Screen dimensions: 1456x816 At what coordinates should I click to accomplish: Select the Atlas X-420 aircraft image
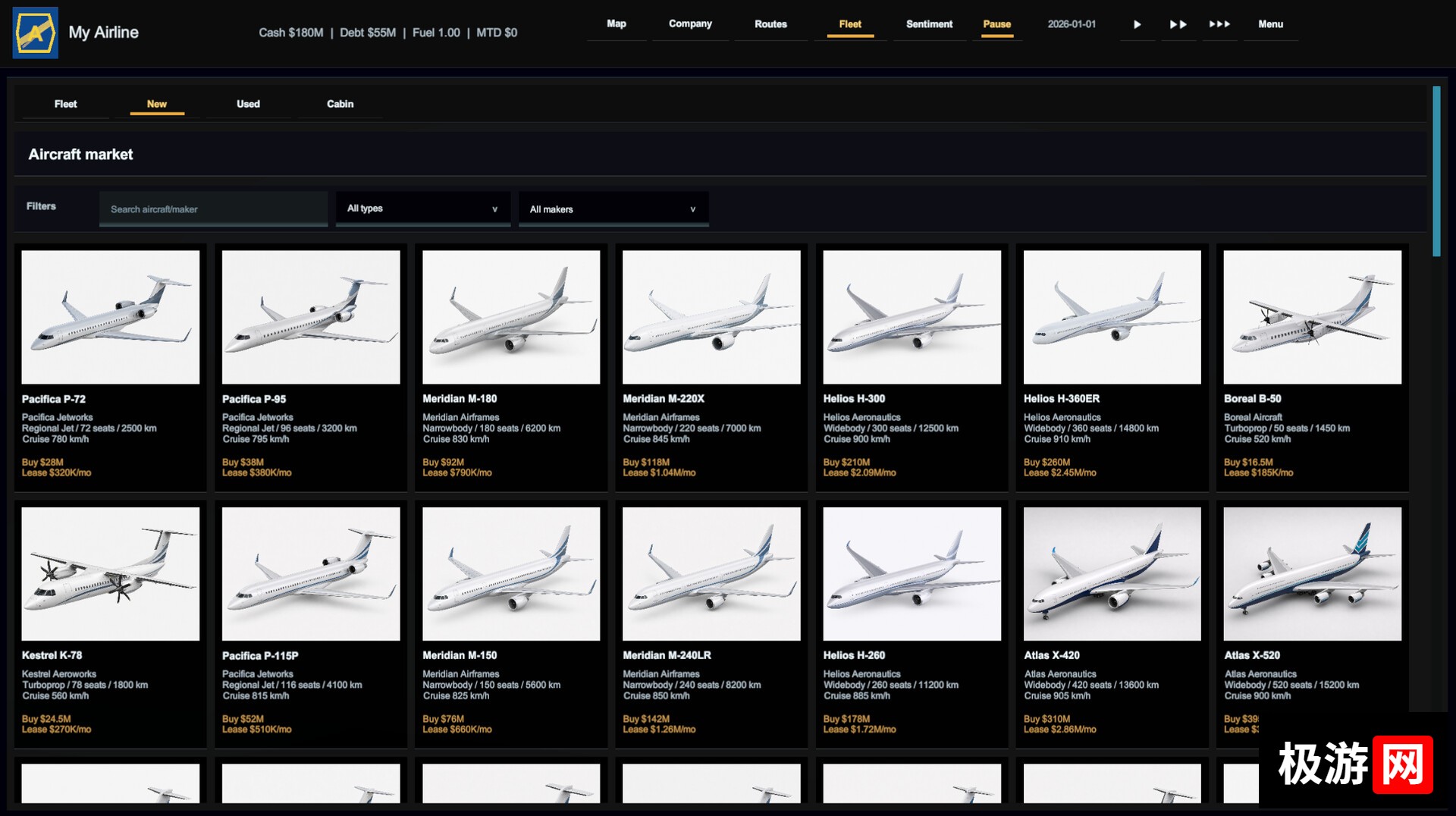coord(1112,574)
